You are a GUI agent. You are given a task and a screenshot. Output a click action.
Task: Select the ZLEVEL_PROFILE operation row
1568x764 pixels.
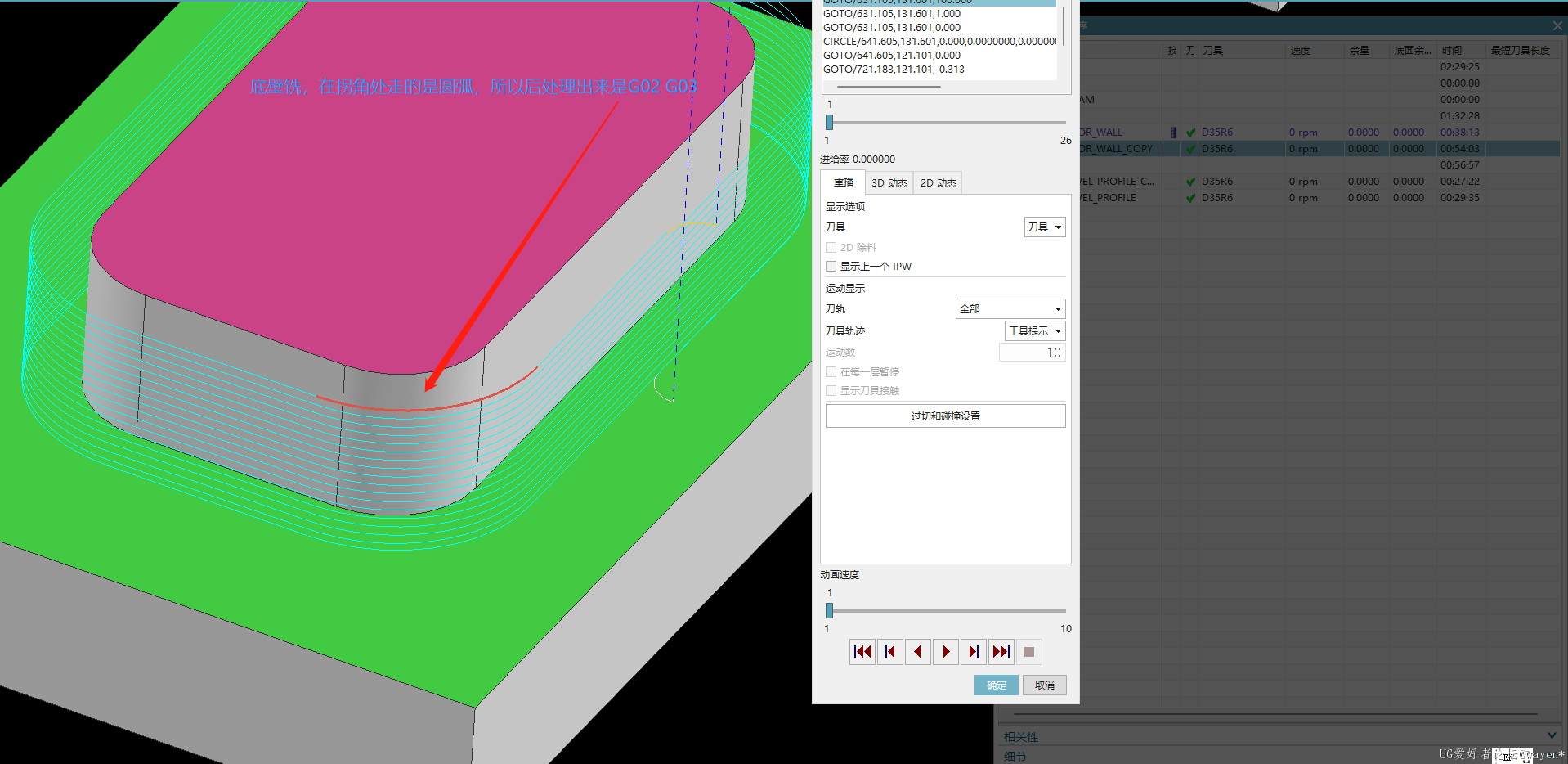1319,198
